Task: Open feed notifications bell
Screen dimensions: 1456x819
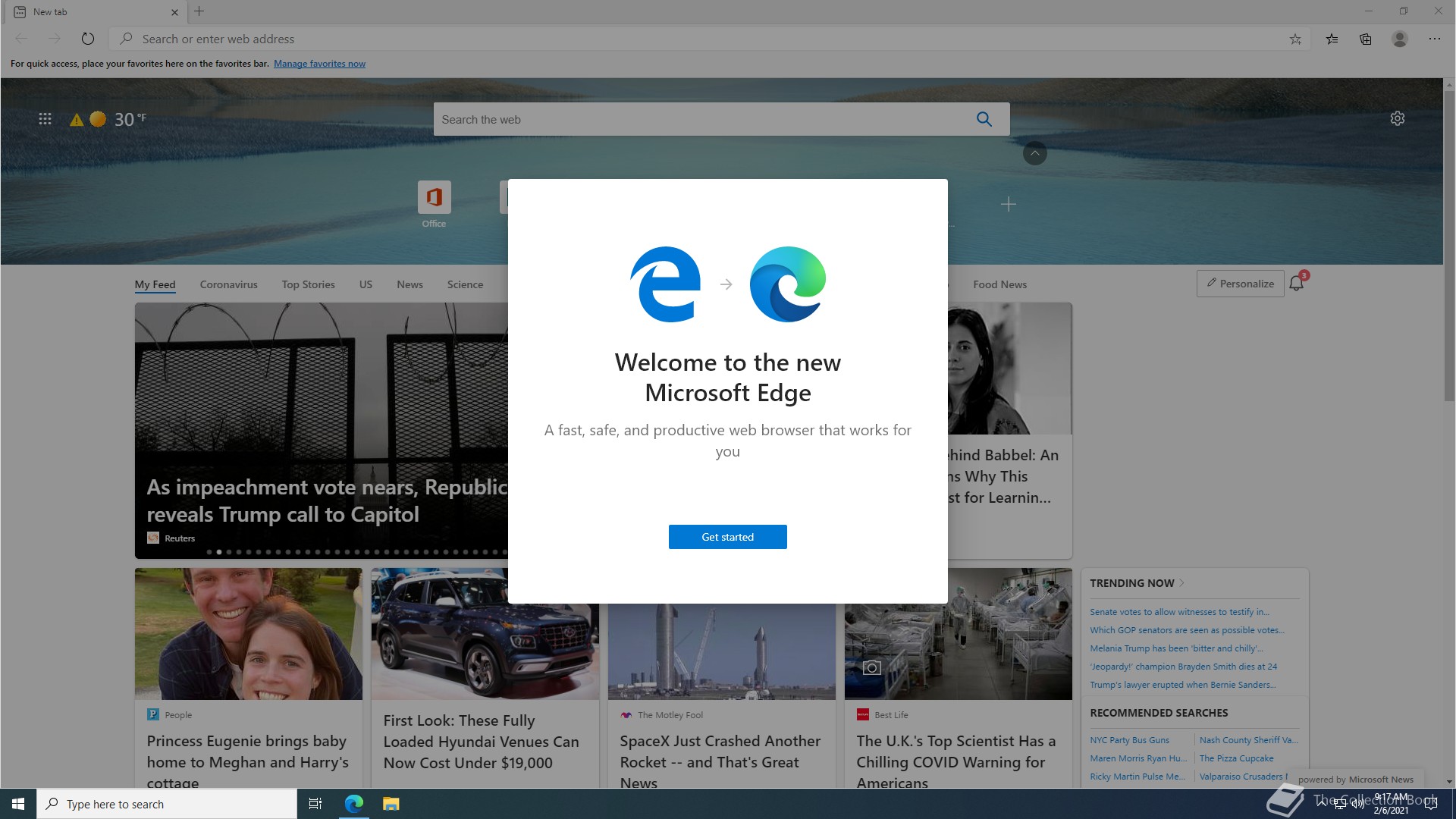Action: click(1297, 283)
